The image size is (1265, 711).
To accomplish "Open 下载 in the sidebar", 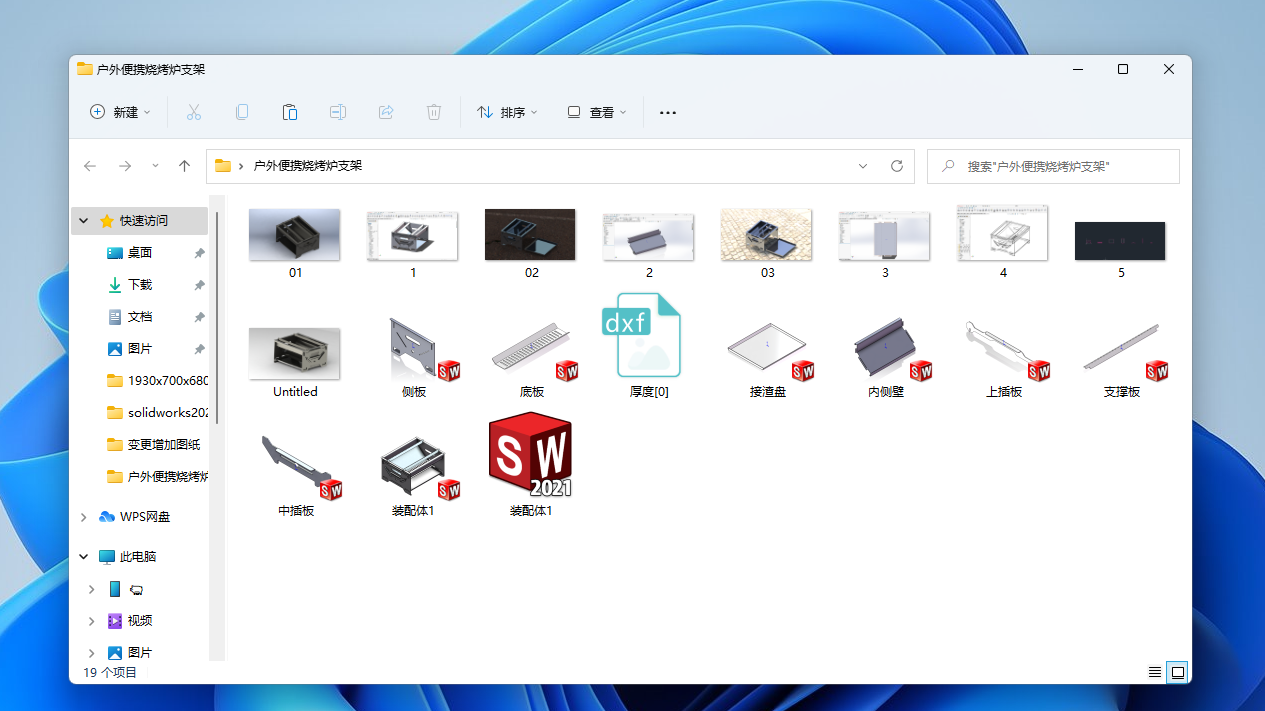I will tap(139, 285).
